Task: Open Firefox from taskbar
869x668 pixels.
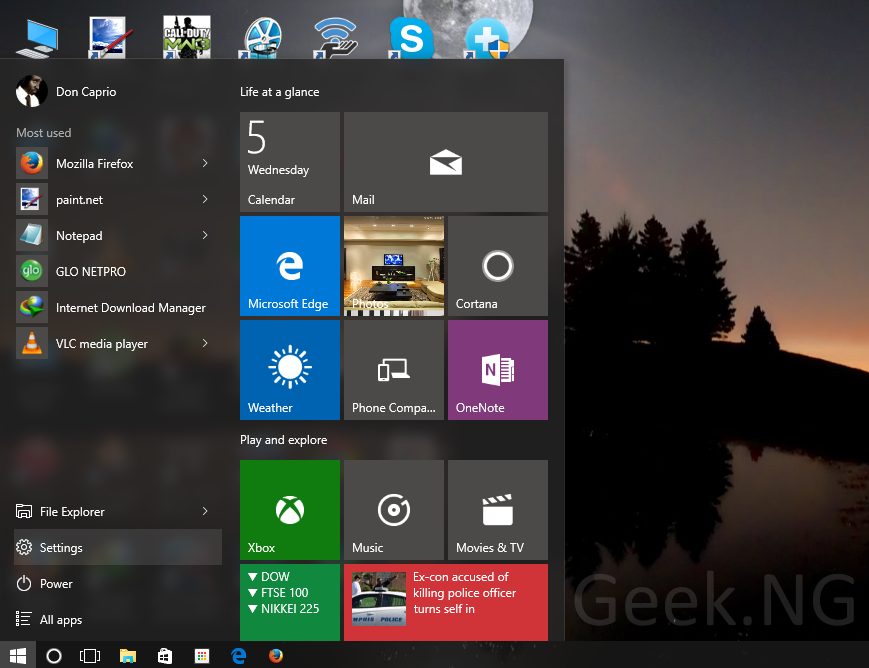Action: click(x=275, y=656)
